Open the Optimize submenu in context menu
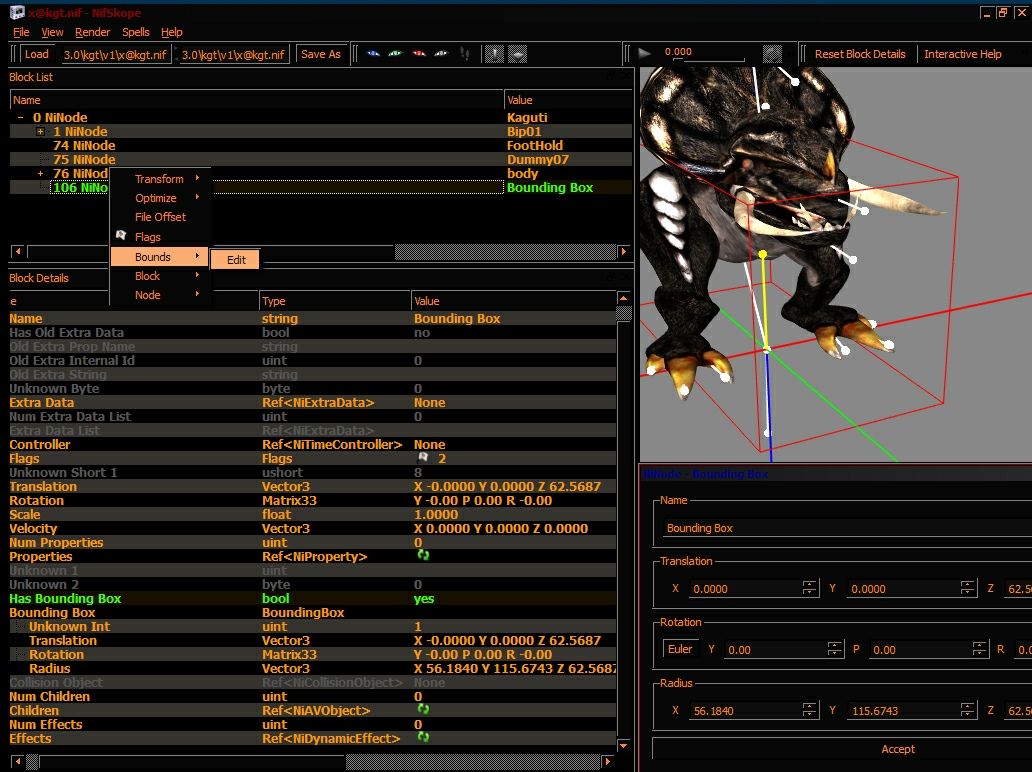 [160, 197]
